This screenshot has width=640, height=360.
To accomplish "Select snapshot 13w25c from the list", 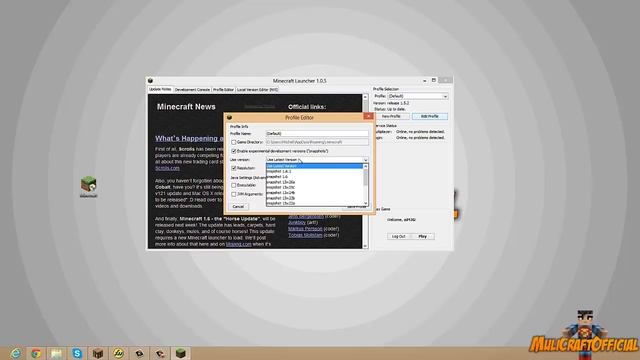I will [x=314, y=187].
